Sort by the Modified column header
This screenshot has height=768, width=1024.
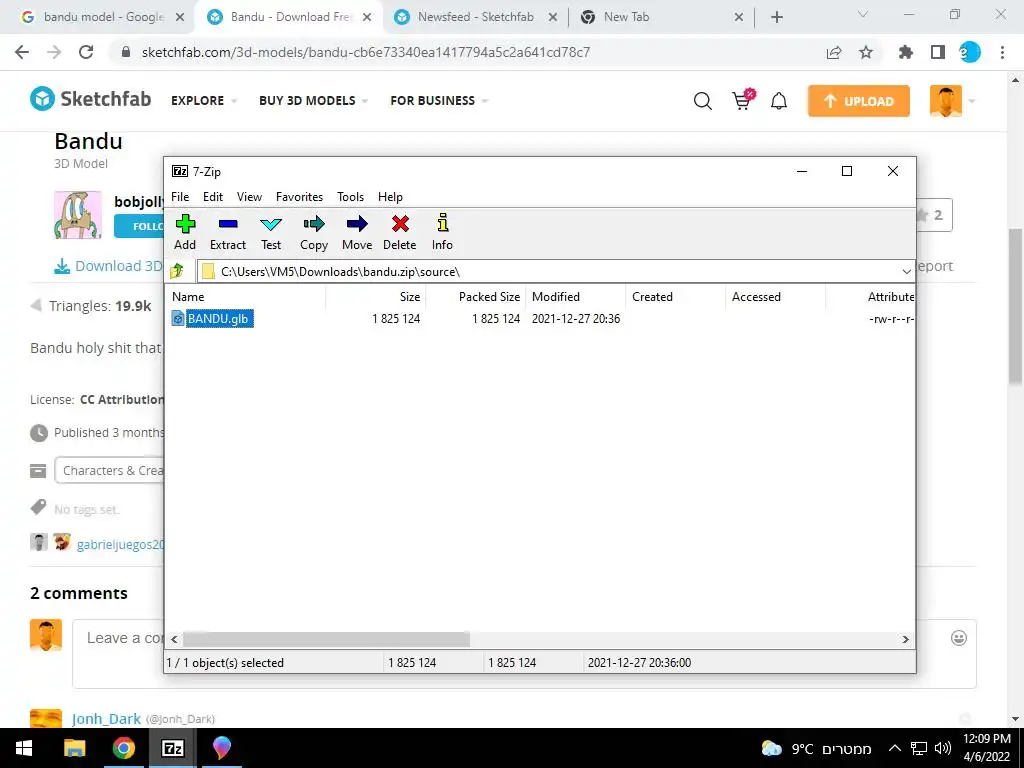click(x=575, y=296)
